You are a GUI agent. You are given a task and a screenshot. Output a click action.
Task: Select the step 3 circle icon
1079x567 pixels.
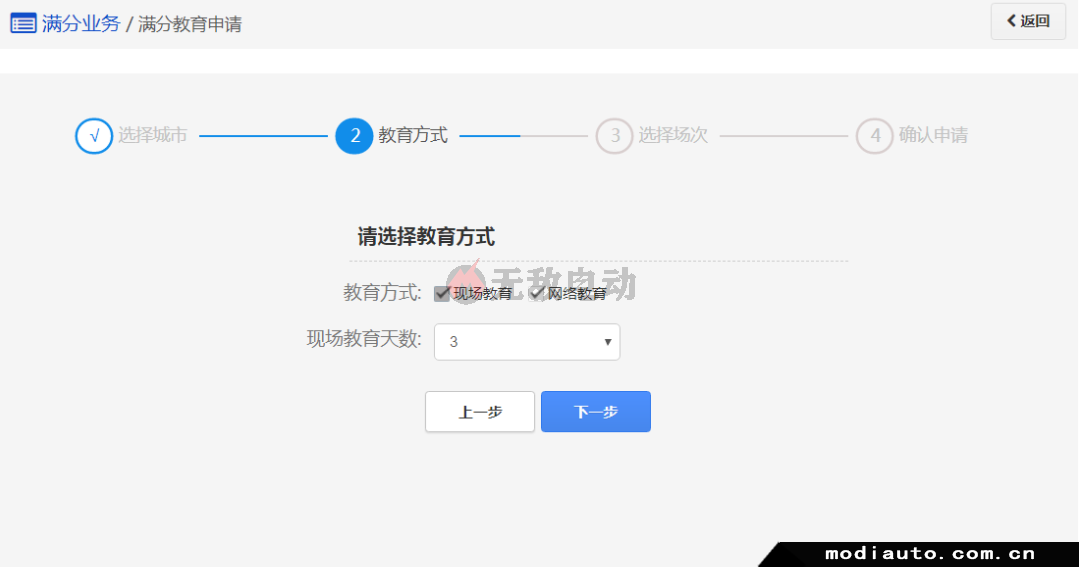coord(615,136)
